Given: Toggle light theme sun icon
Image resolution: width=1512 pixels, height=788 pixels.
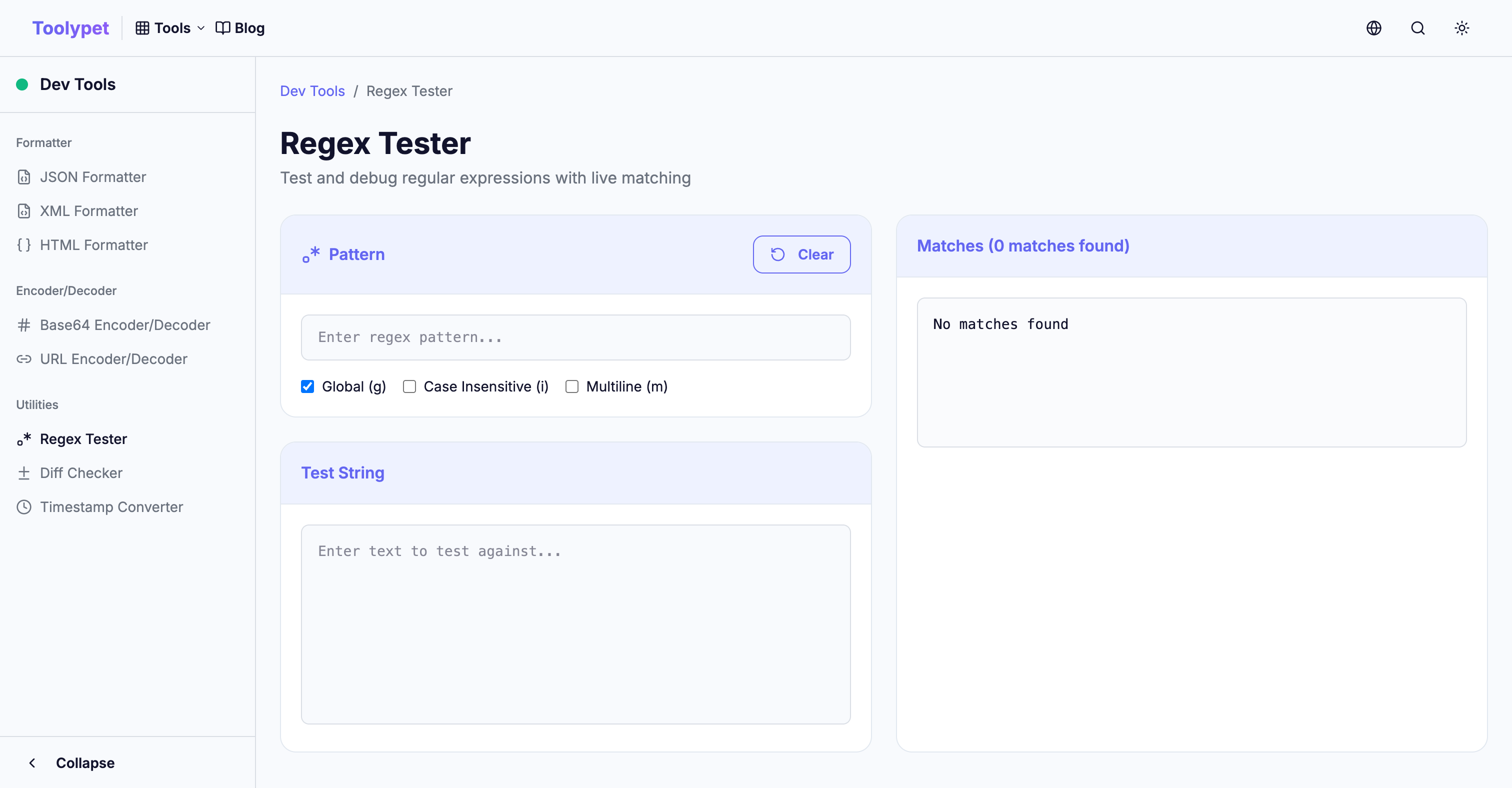Looking at the screenshot, I should click(1461, 28).
